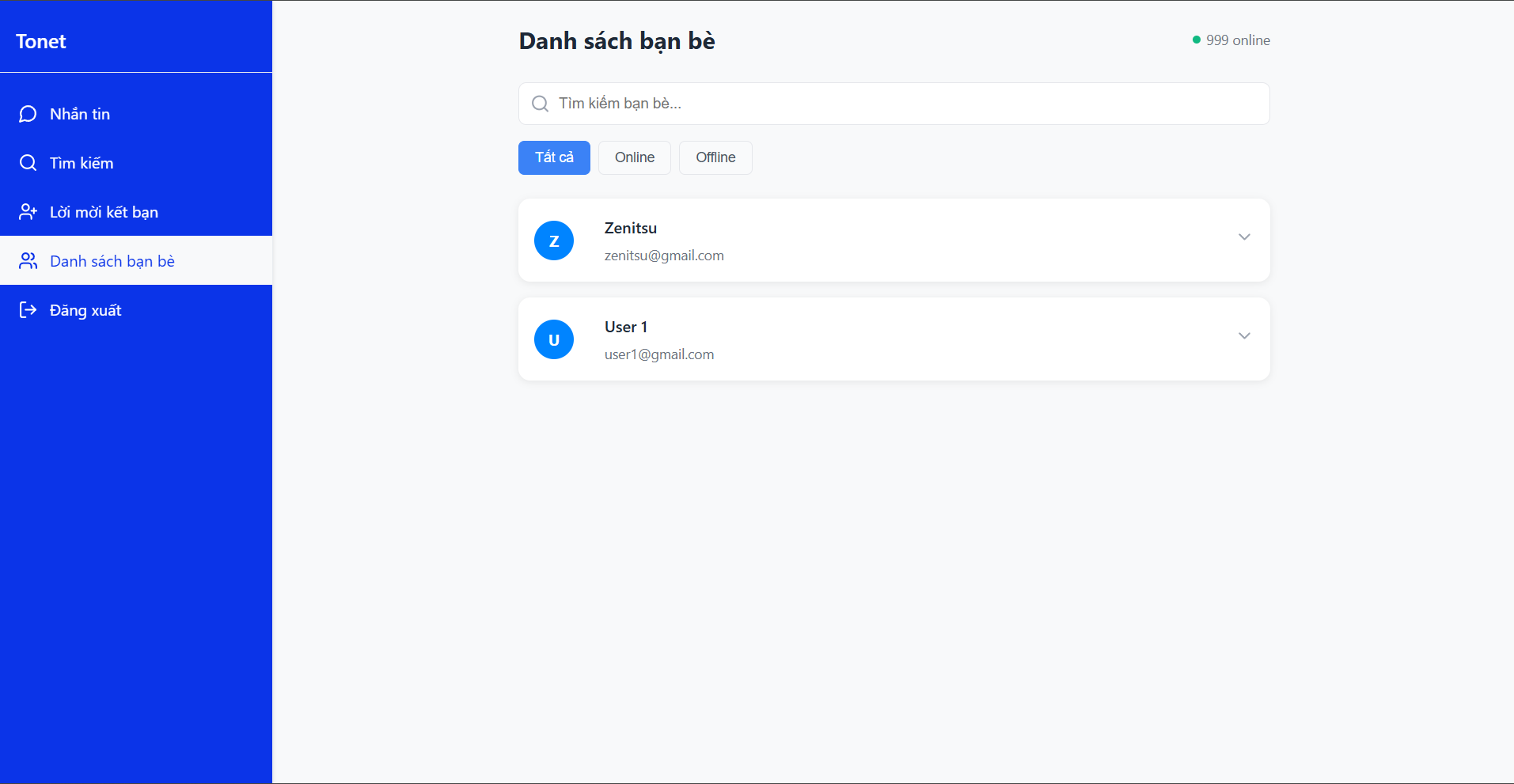Click the magnifier icon beside Tìm kiếm in sidebar
Viewport: 1514px width, 784px height.
click(x=28, y=163)
